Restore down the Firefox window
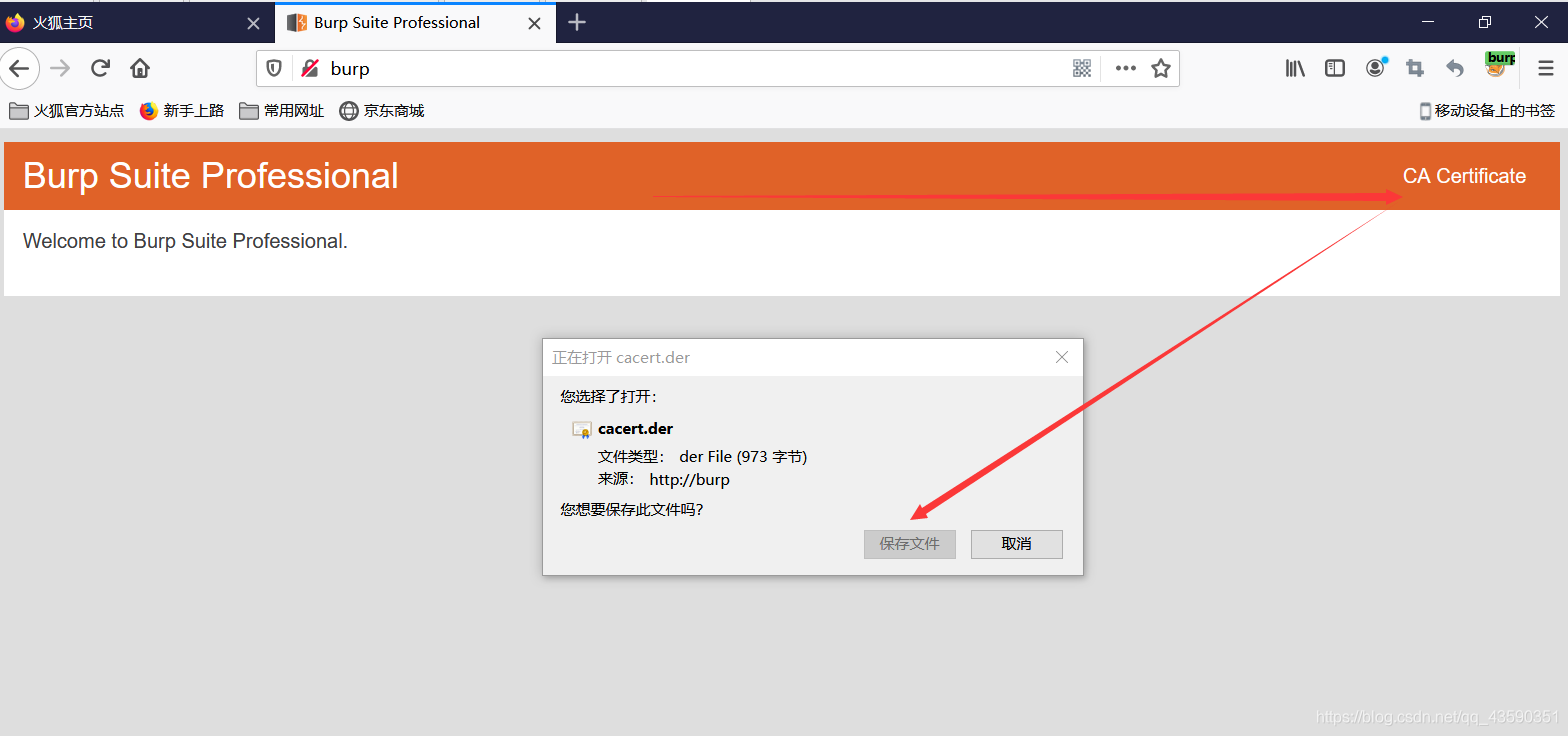 point(1485,22)
